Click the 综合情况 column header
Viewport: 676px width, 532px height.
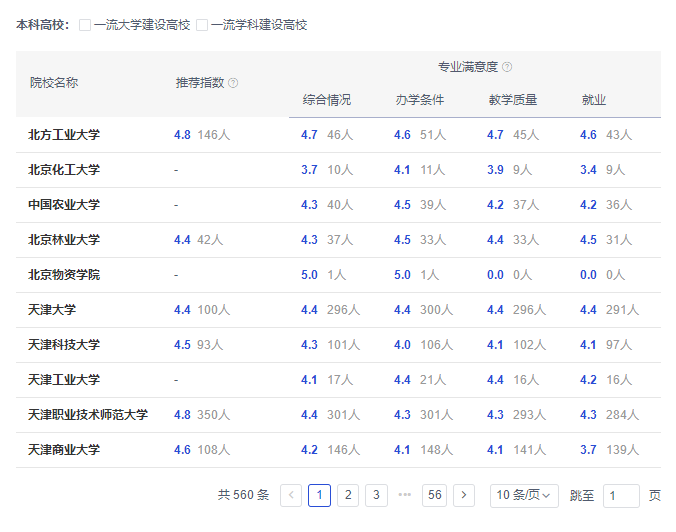pos(327,100)
